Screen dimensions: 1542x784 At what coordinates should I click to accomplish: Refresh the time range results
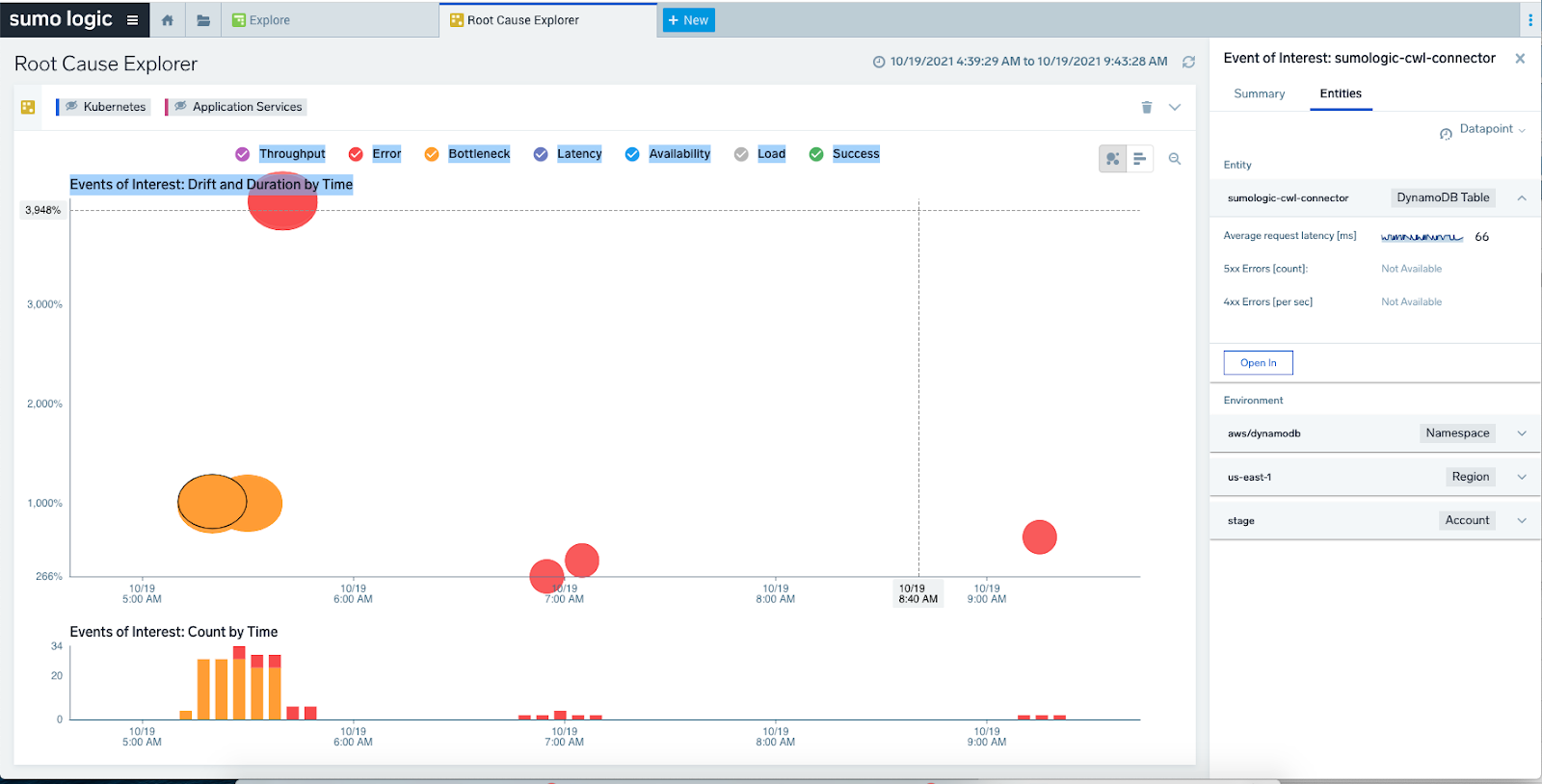point(1189,62)
